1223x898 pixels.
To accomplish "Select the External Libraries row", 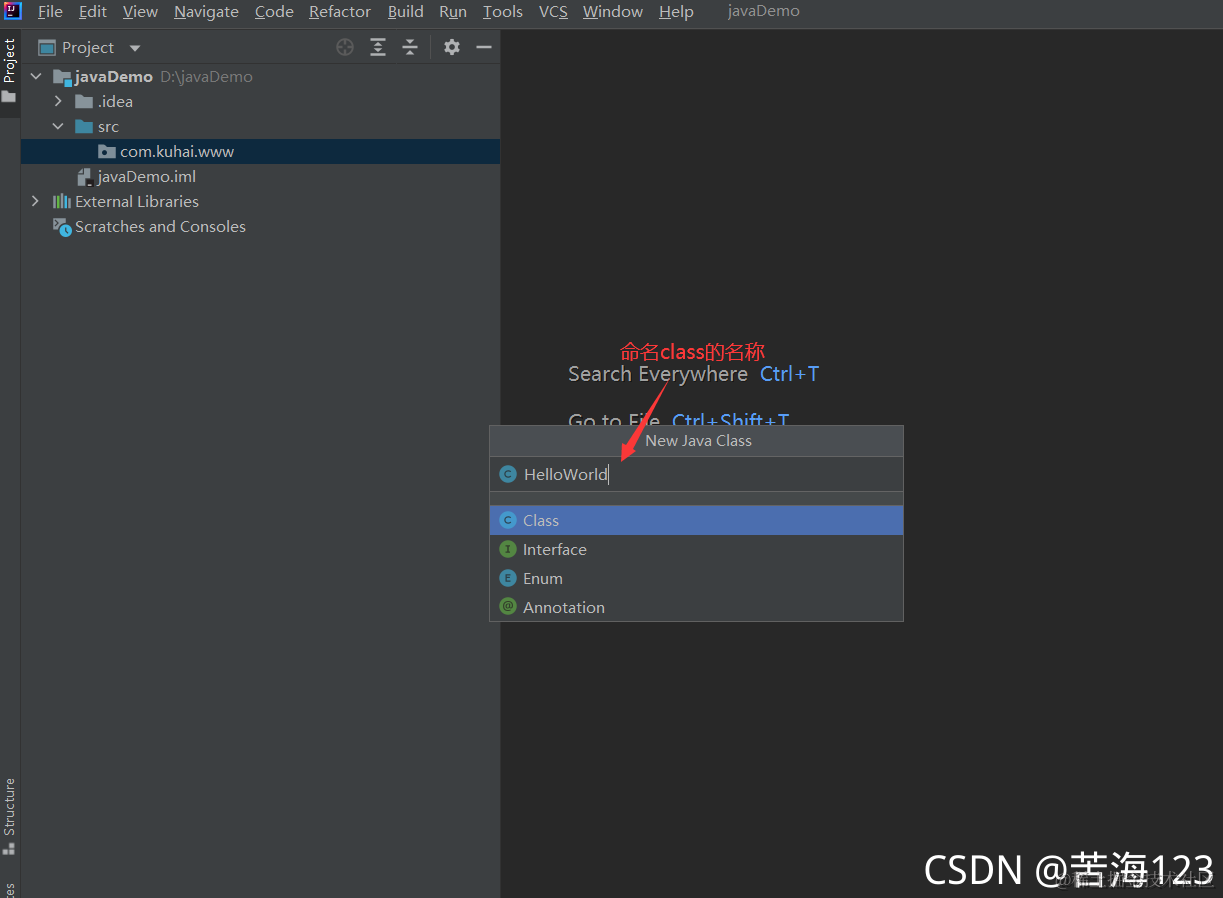I will pos(260,201).
